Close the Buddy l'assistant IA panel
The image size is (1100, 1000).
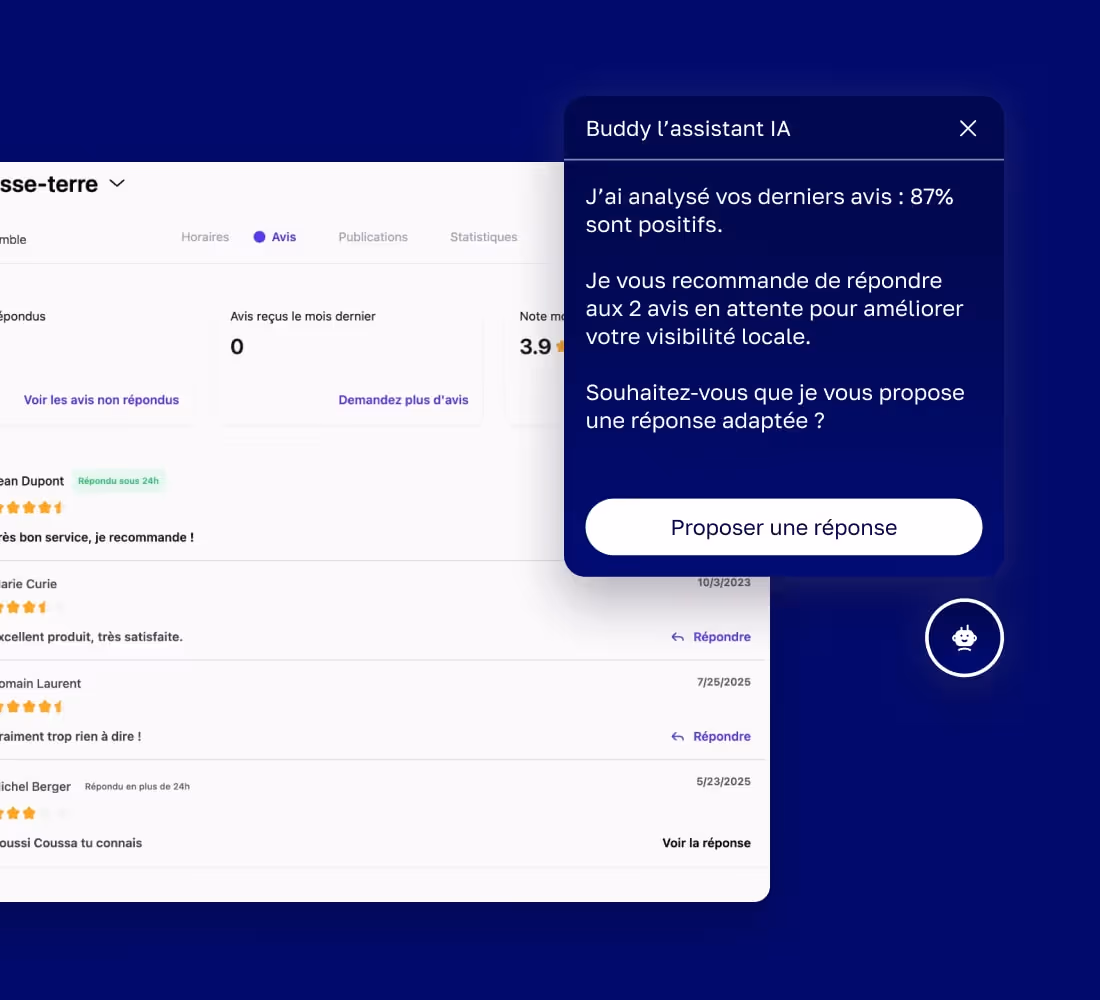click(967, 128)
